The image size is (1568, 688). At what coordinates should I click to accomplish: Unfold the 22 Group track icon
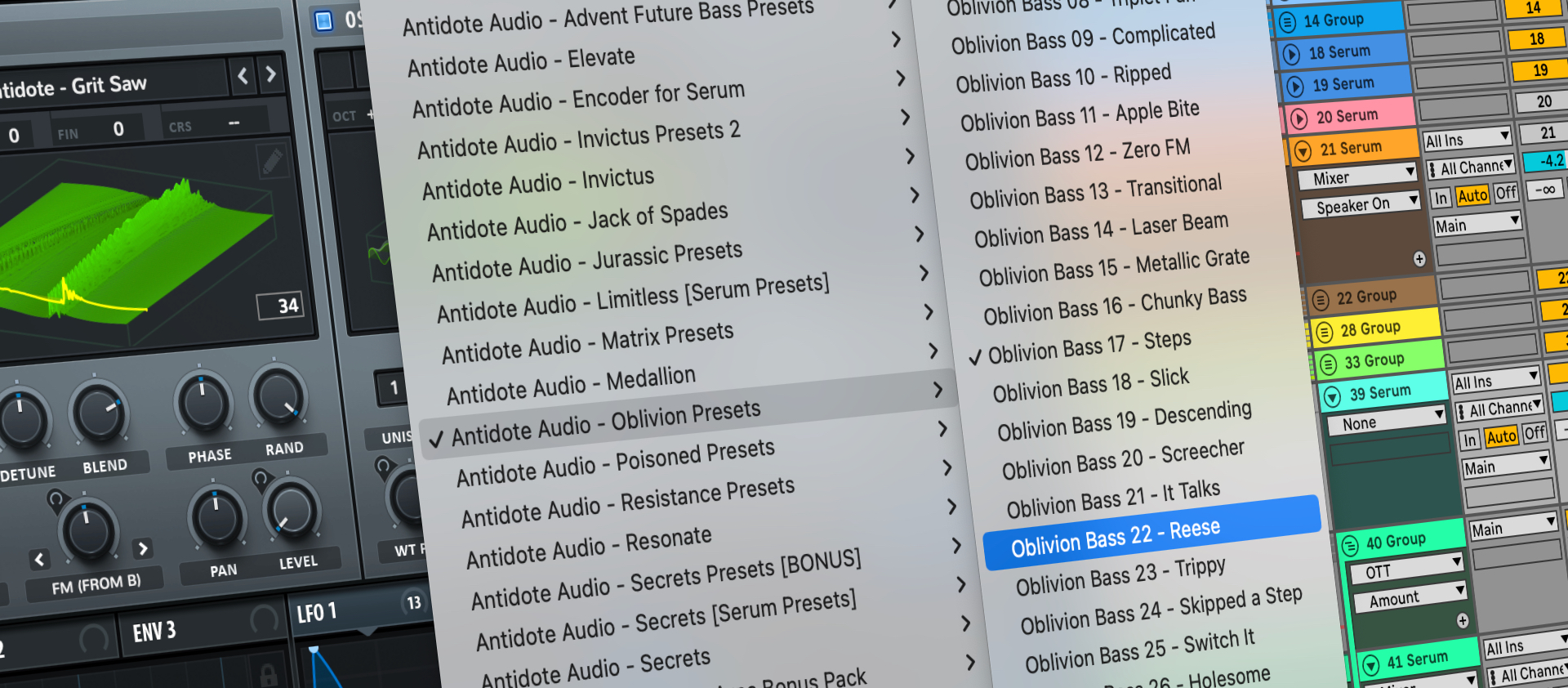(1321, 300)
